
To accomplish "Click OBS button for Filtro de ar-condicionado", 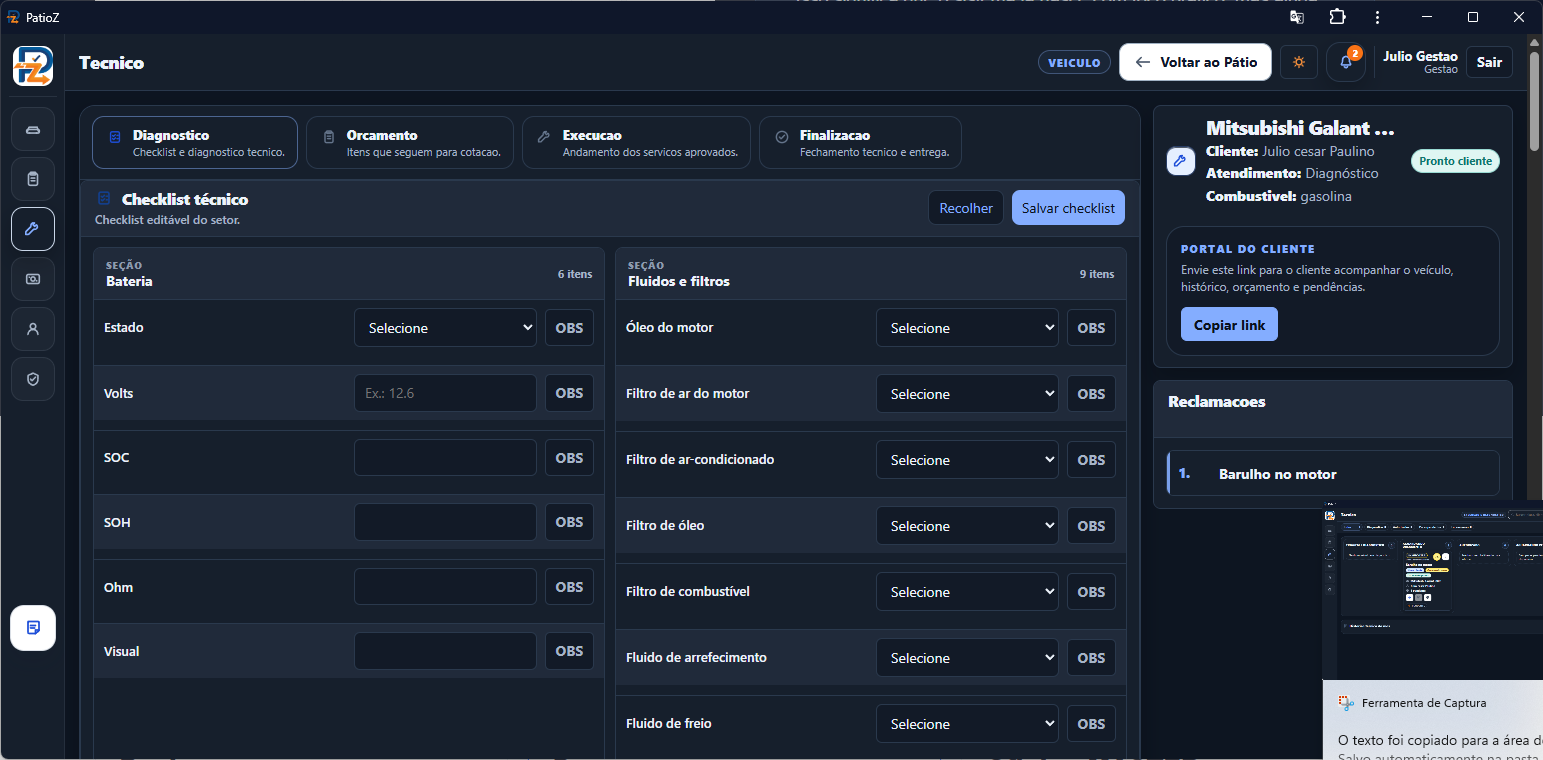I will point(1091,460).
